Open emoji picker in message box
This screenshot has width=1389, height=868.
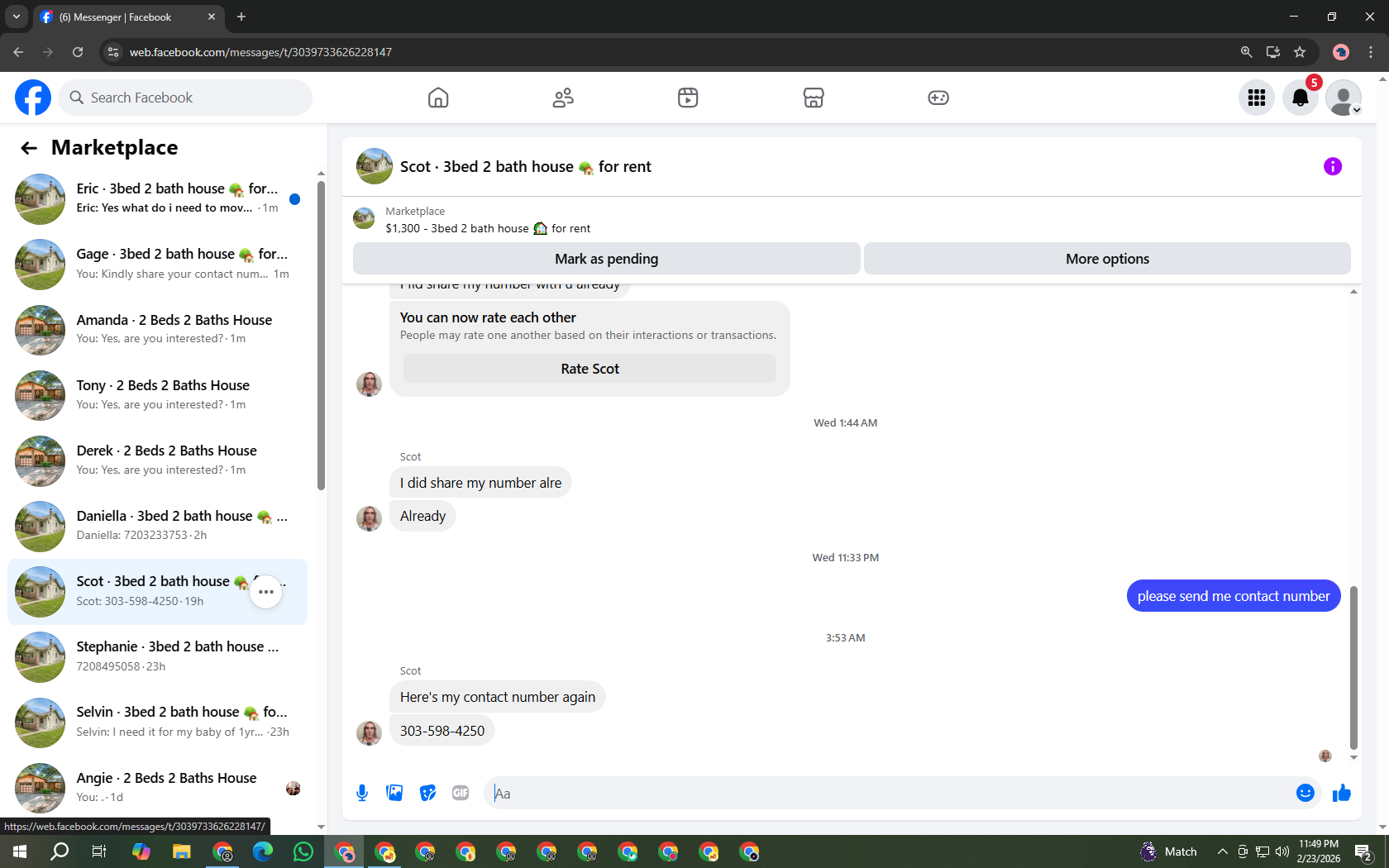1305,794
